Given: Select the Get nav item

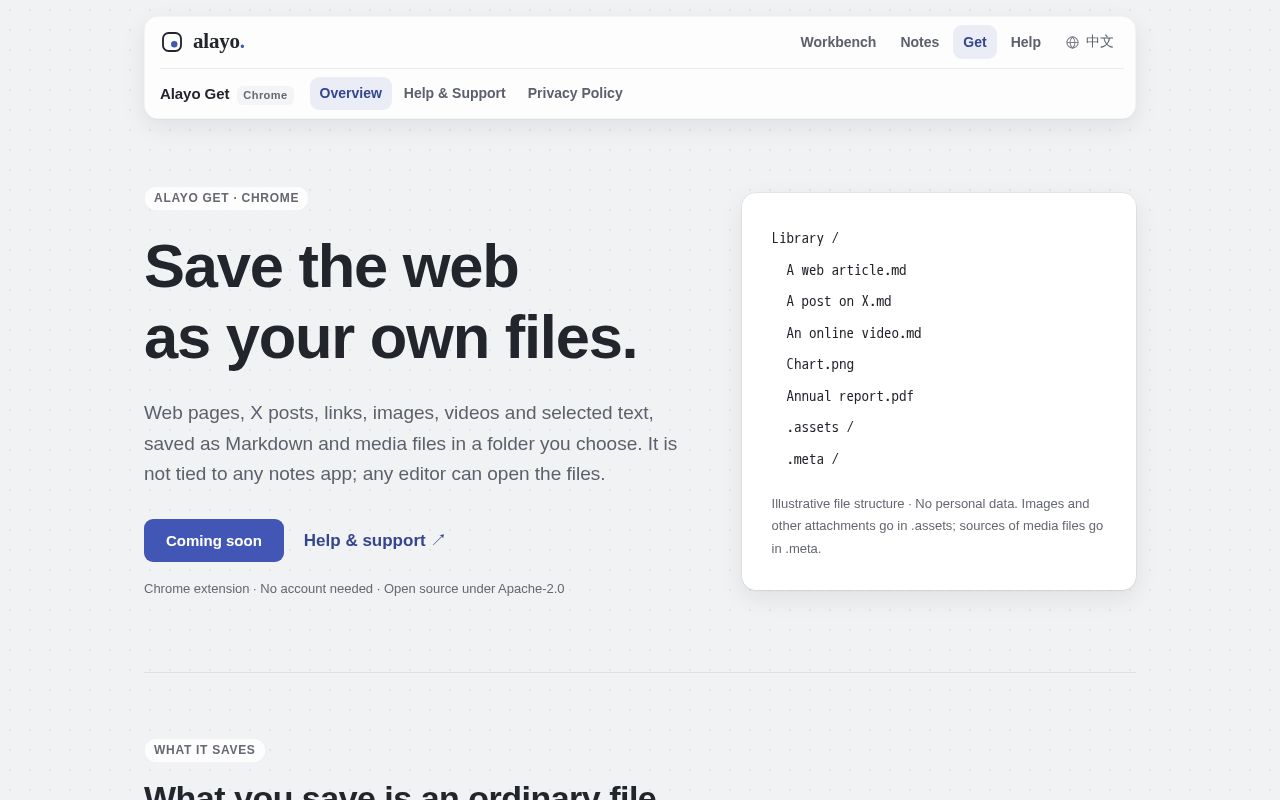Looking at the screenshot, I should click(975, 42).
